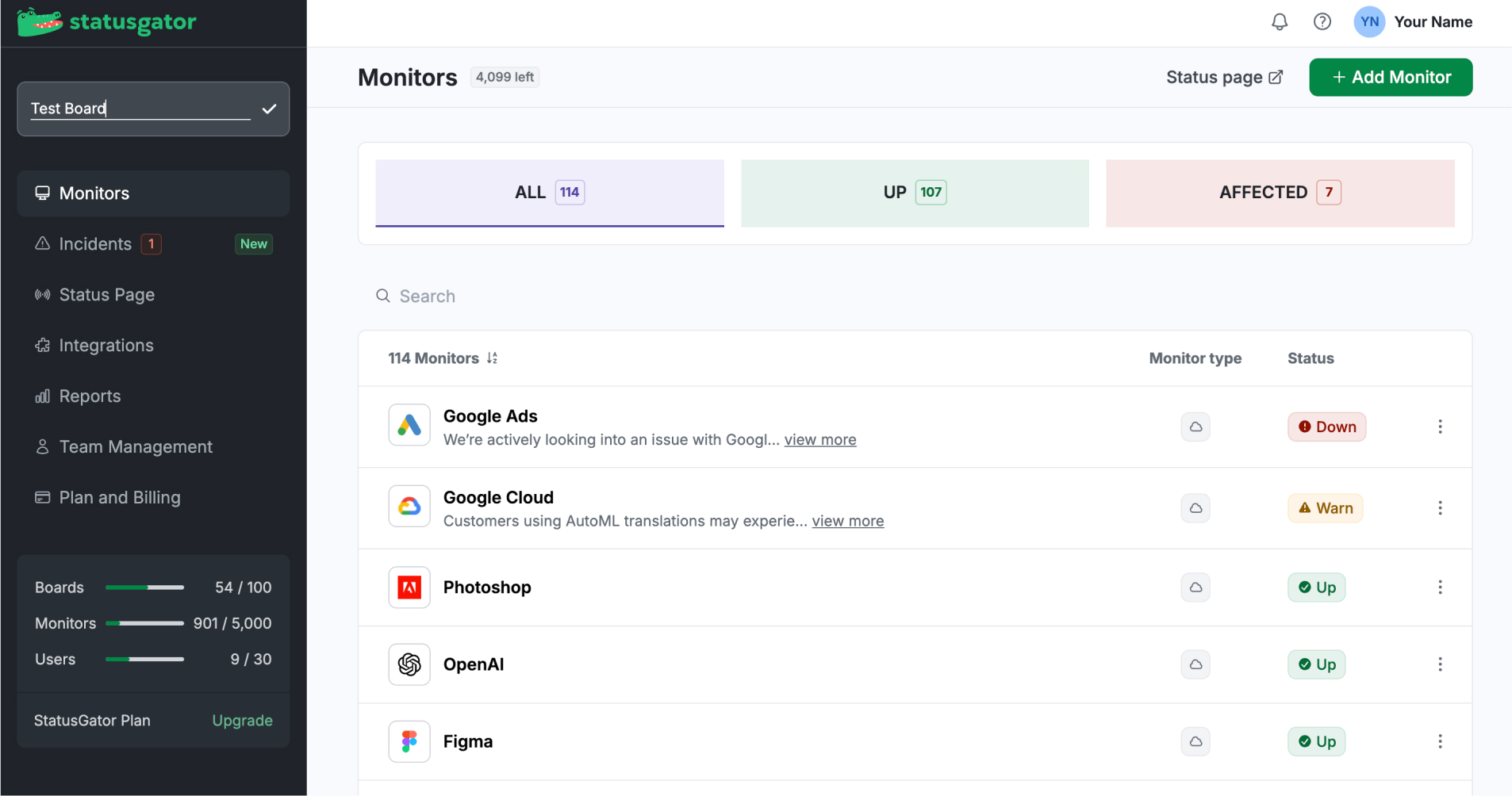Open the Monitors sidebar item
Screen dimensions: 1512x796
153,193
